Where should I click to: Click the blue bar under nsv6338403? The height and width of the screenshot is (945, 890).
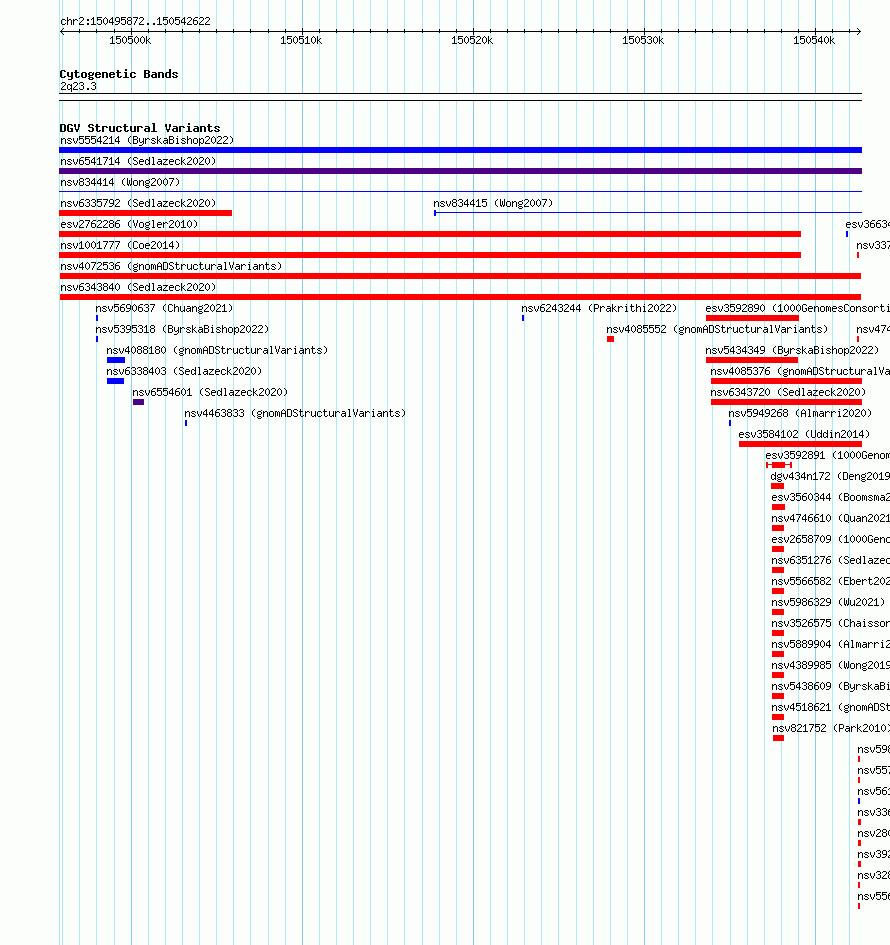click(x=115, y=381)
